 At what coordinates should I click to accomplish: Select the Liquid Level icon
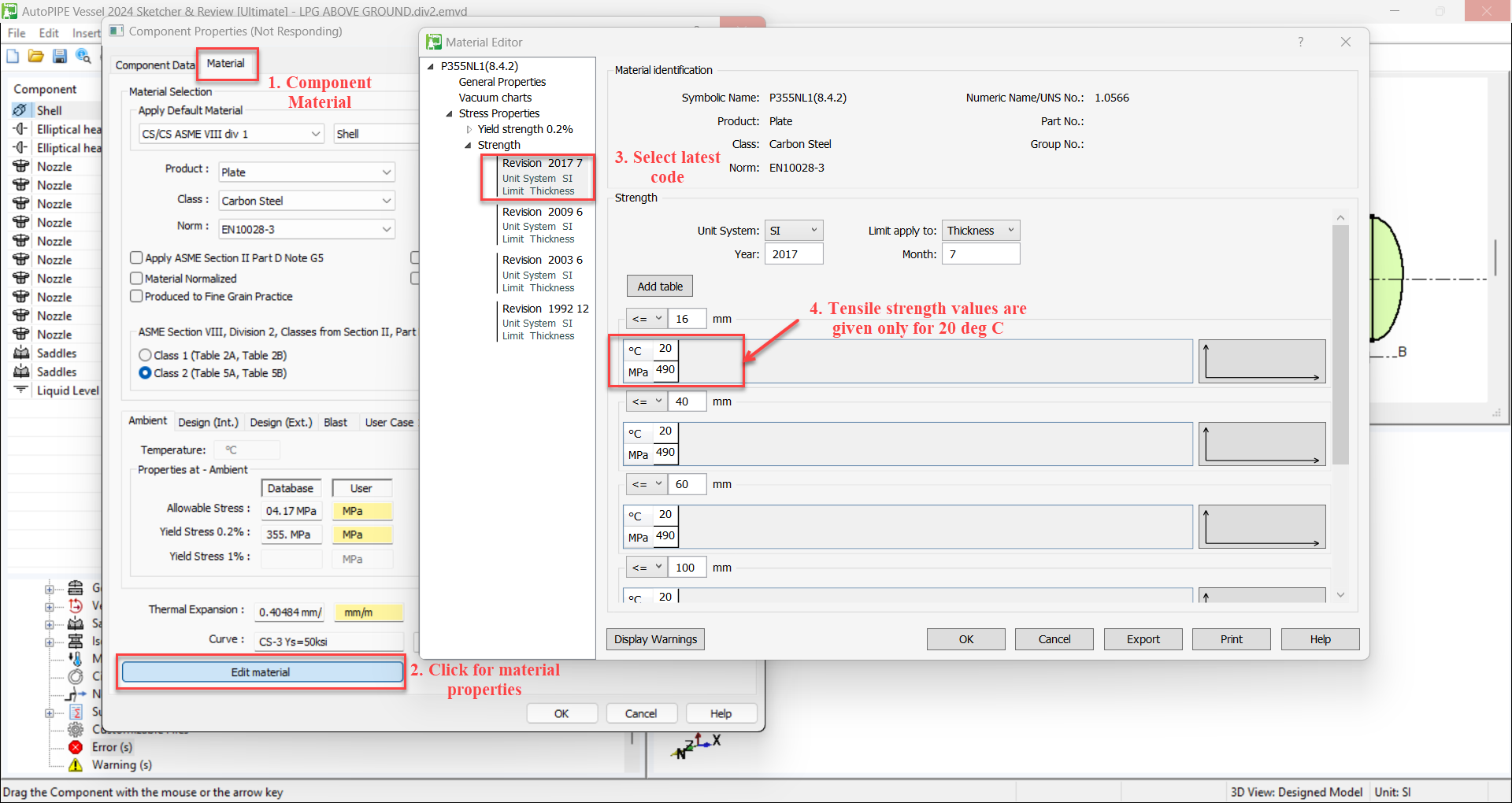(20, 390)
